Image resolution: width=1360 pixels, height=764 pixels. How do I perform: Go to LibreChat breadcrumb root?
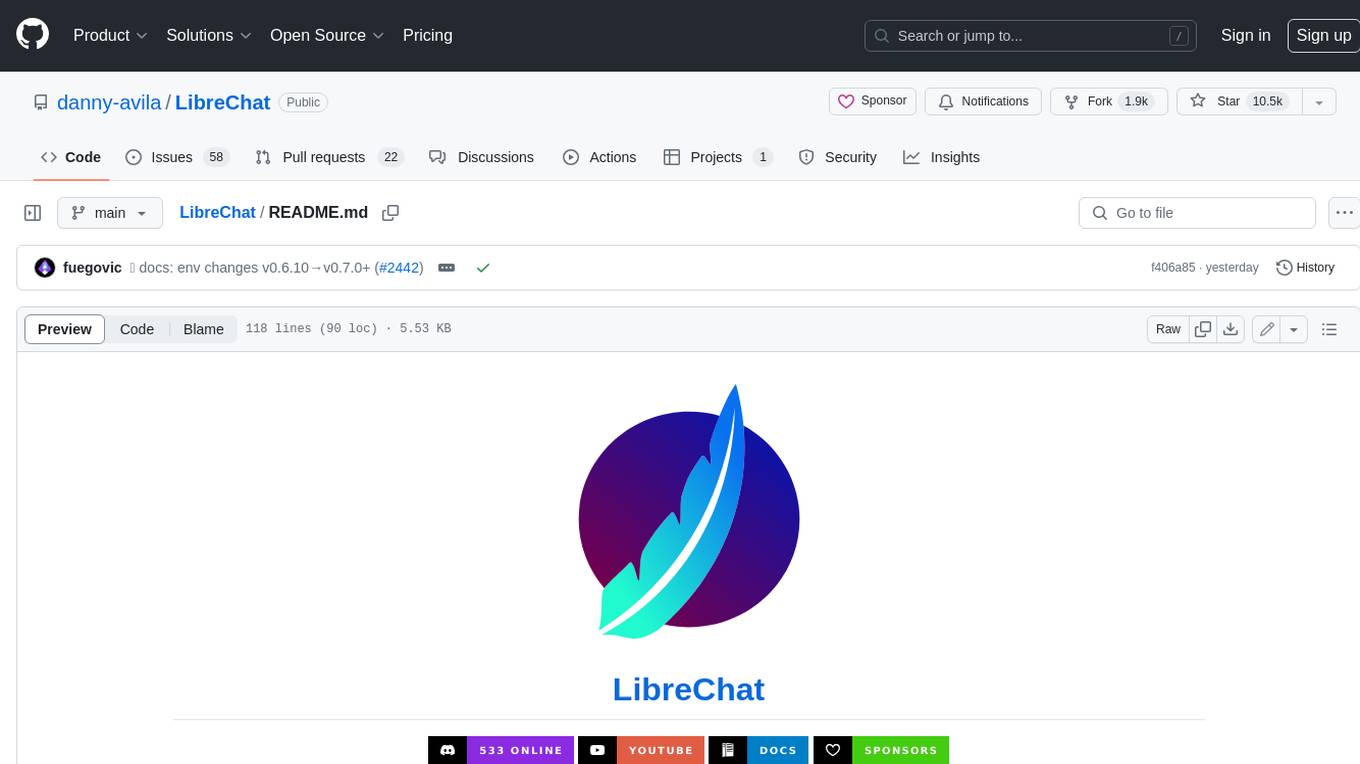(217, 212)
